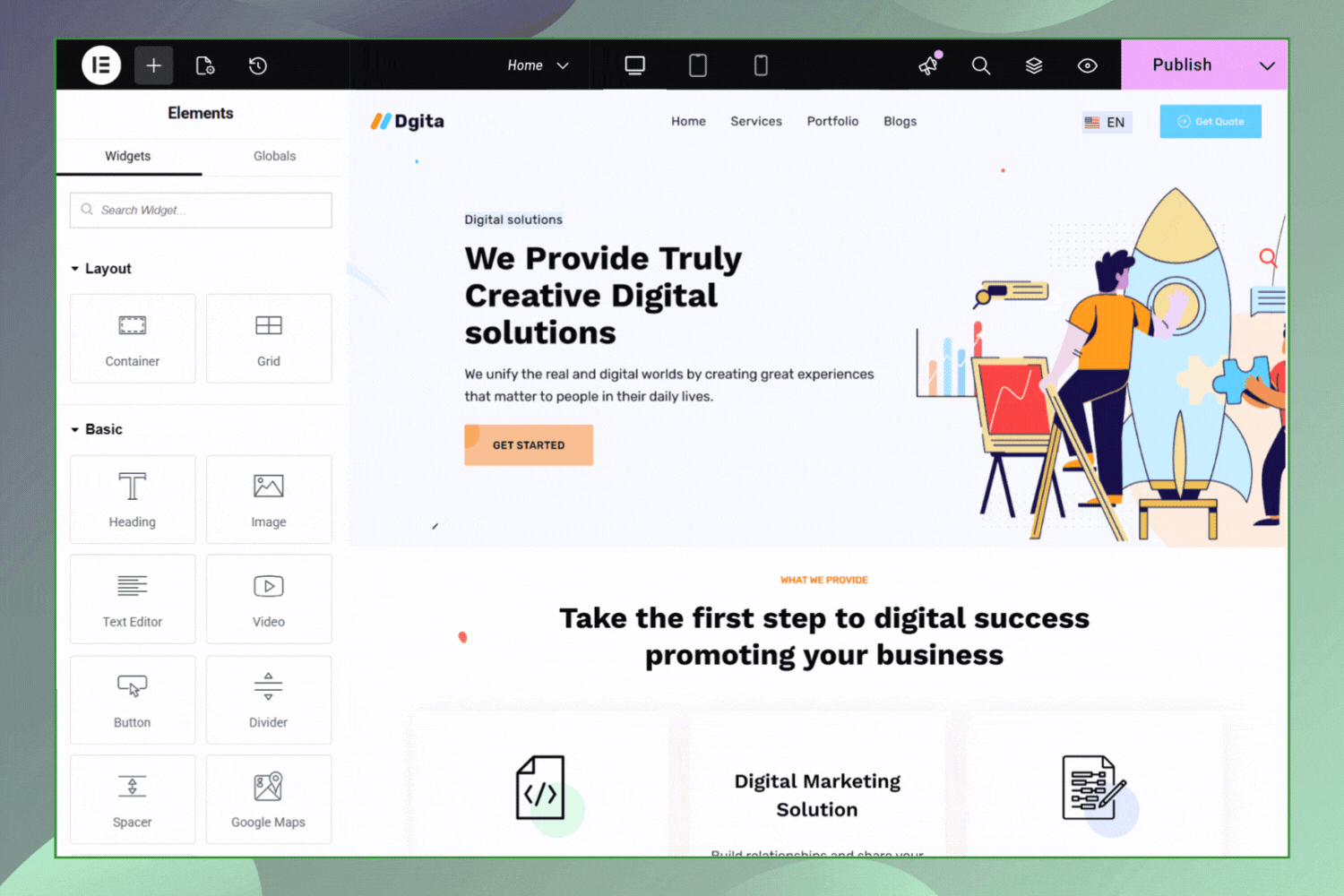Toggle the preview eye icon
1344x896 pixels.
(x=1087, y=65)
